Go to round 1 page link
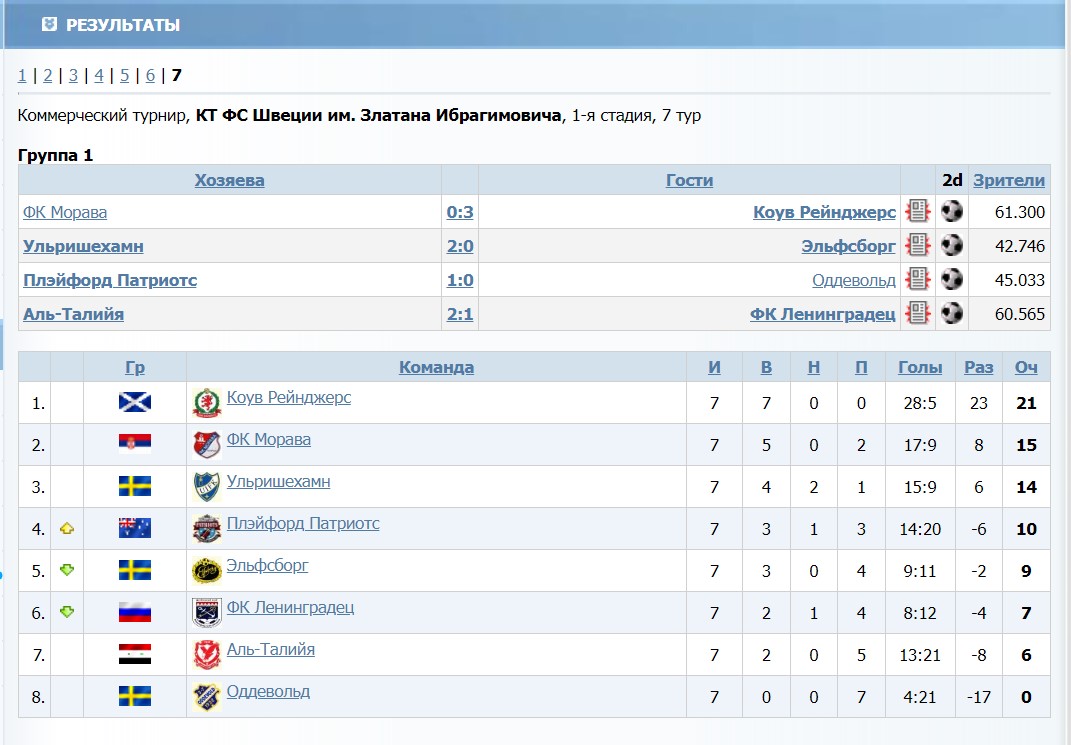The width and height of the screenshot is (1071, 745). (x=22, y=75)
